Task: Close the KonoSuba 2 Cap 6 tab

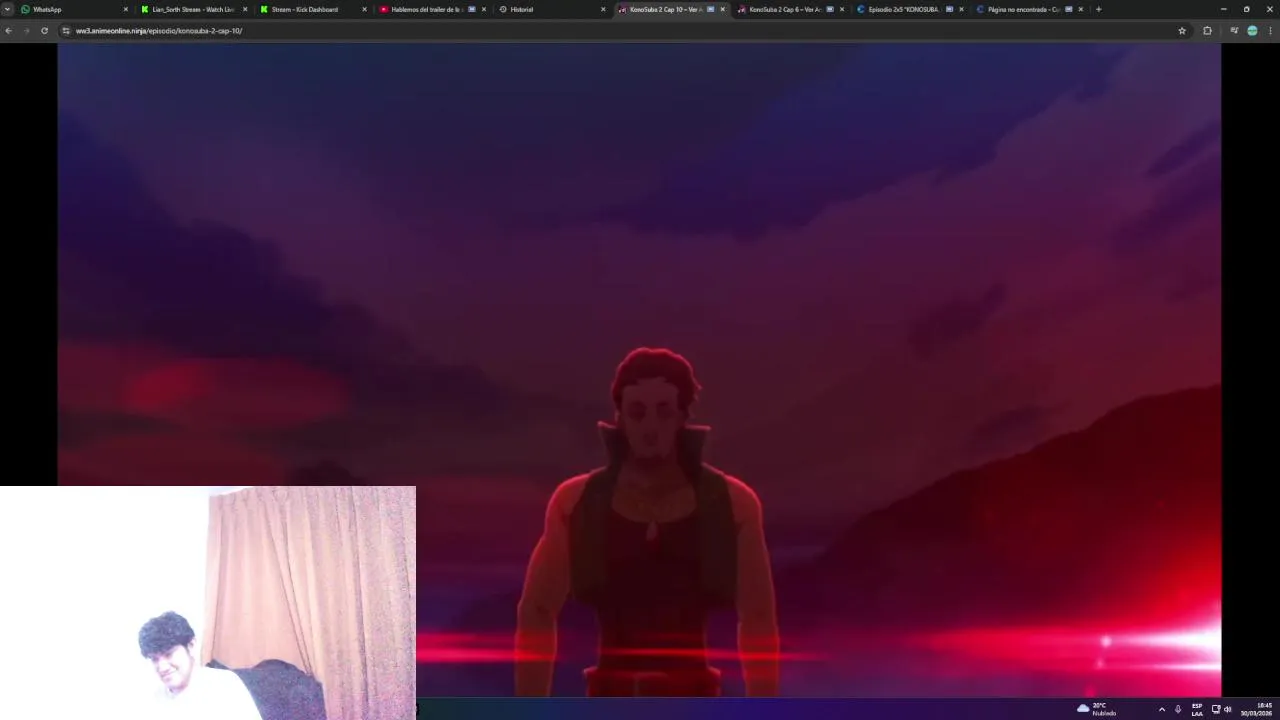Action: click(842, 9)
